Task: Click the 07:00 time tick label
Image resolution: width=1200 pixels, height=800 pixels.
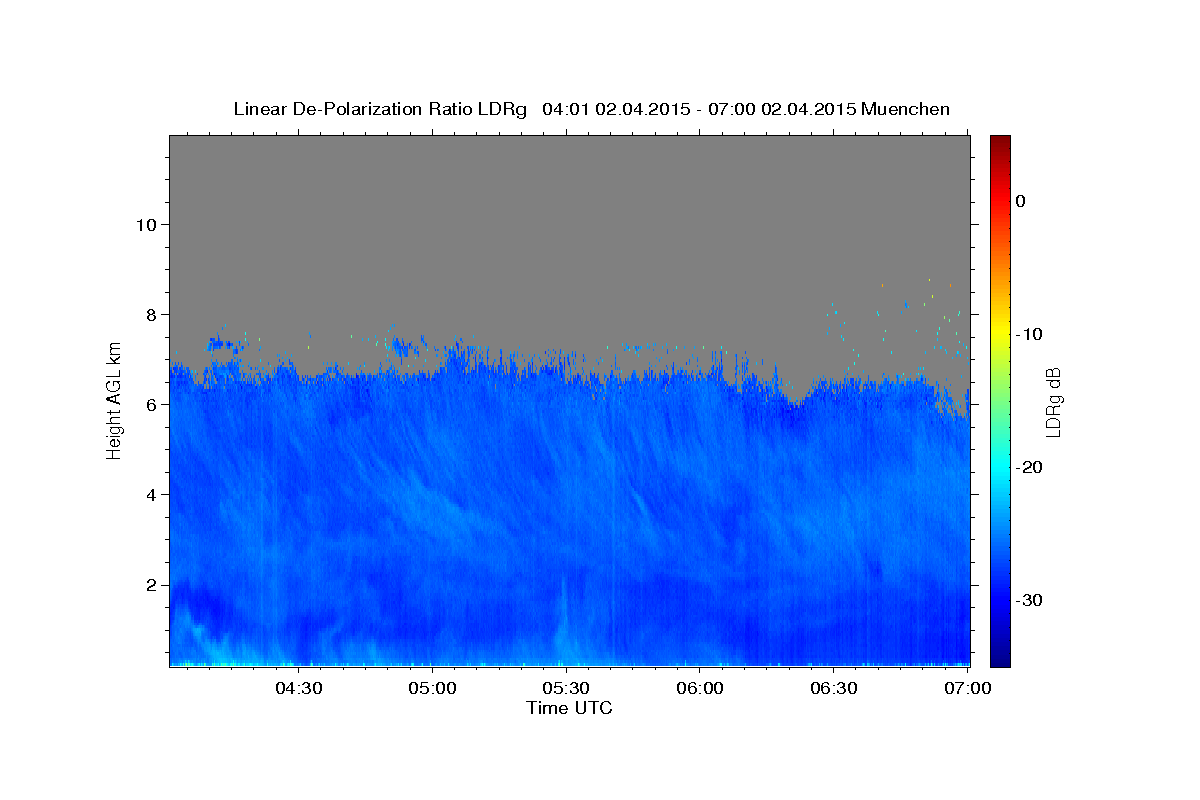Action: [968, 688]
